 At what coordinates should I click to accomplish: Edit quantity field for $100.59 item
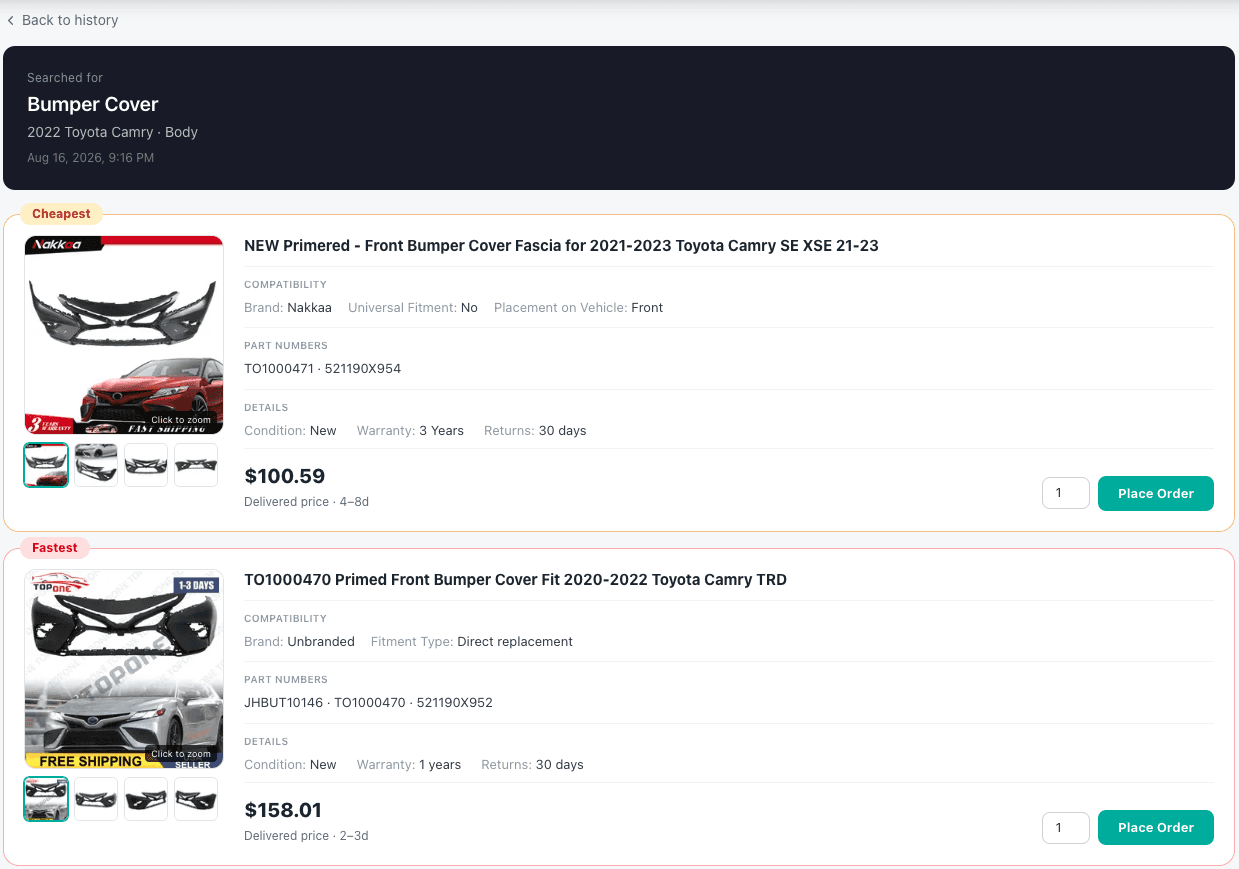1065,493
